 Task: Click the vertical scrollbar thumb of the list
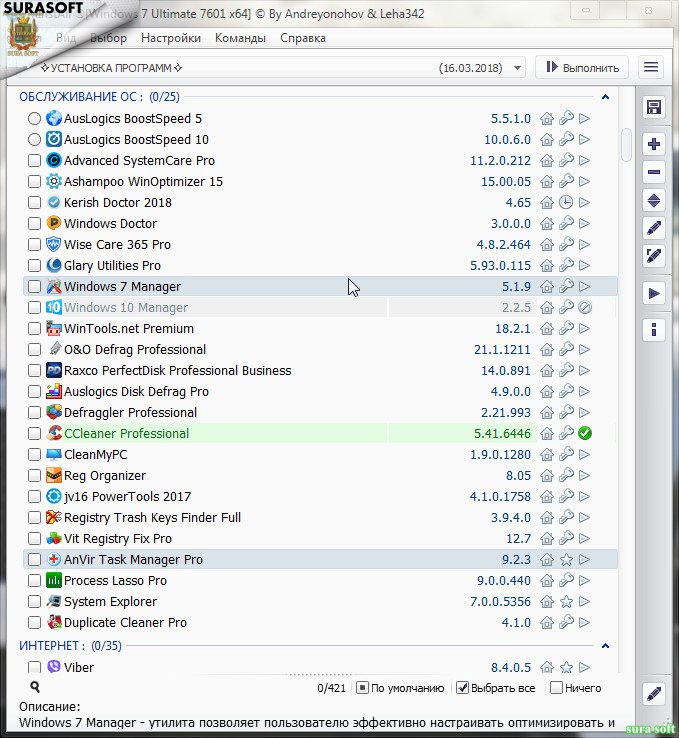[626, 144]
